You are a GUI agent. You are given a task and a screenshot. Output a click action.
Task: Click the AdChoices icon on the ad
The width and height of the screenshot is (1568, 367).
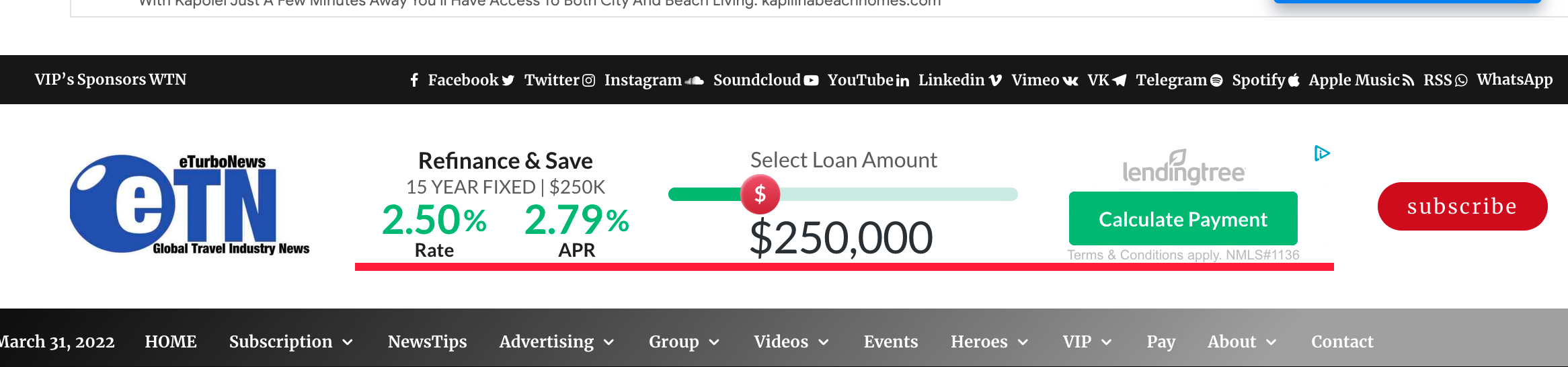pyautogui.click(x=1322, y=154)
